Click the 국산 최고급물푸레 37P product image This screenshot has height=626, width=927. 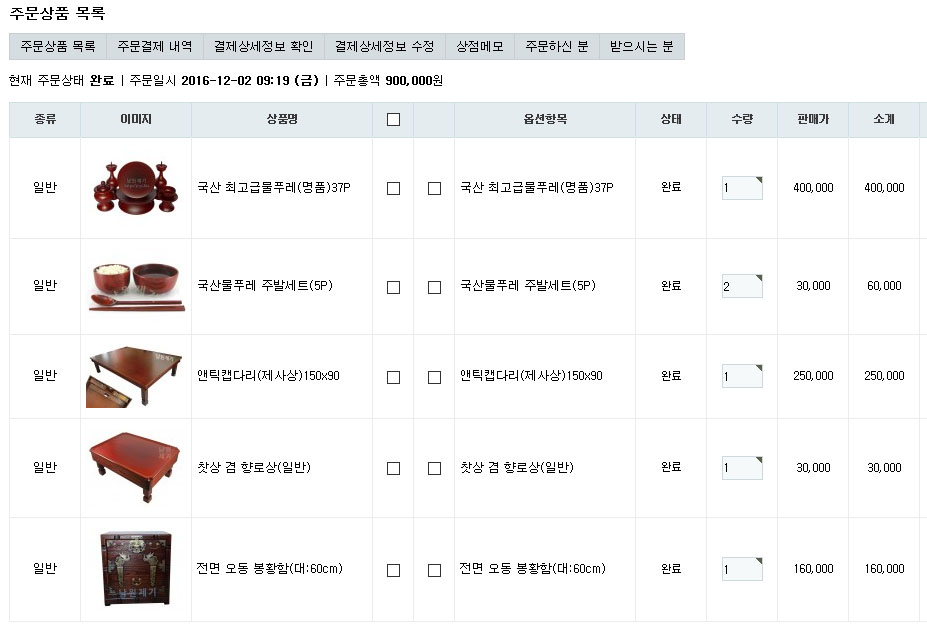pos(135,188)
